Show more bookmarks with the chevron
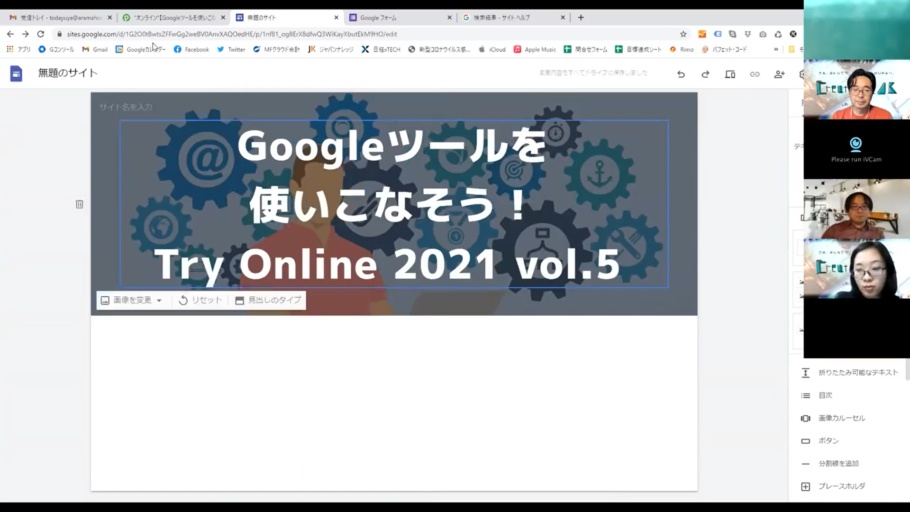This screenshot has height=512, width=910. click(776, 49)
